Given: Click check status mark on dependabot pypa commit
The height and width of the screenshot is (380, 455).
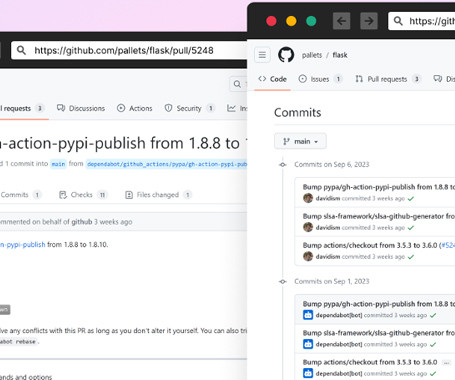Looking at the screenshot, I should pyautogui.click(x=433, y=315).
